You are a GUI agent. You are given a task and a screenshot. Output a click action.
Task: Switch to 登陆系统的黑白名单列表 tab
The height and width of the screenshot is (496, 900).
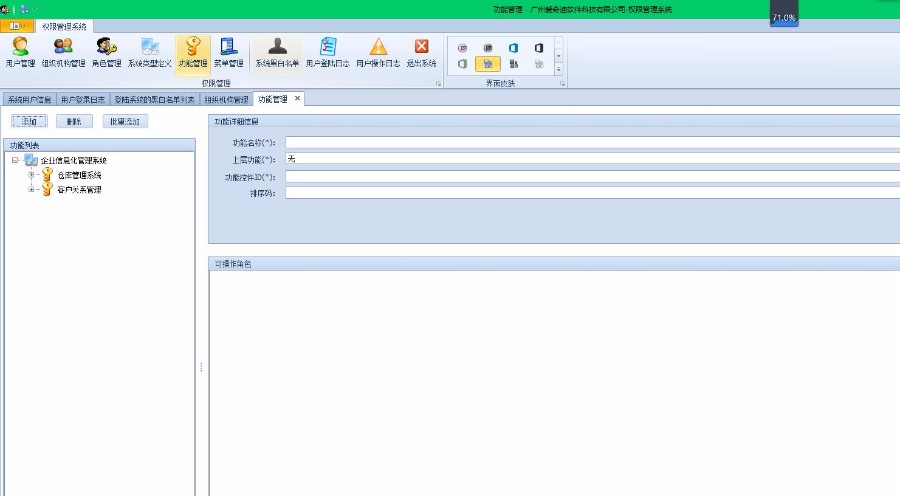(x=154, y=99)
